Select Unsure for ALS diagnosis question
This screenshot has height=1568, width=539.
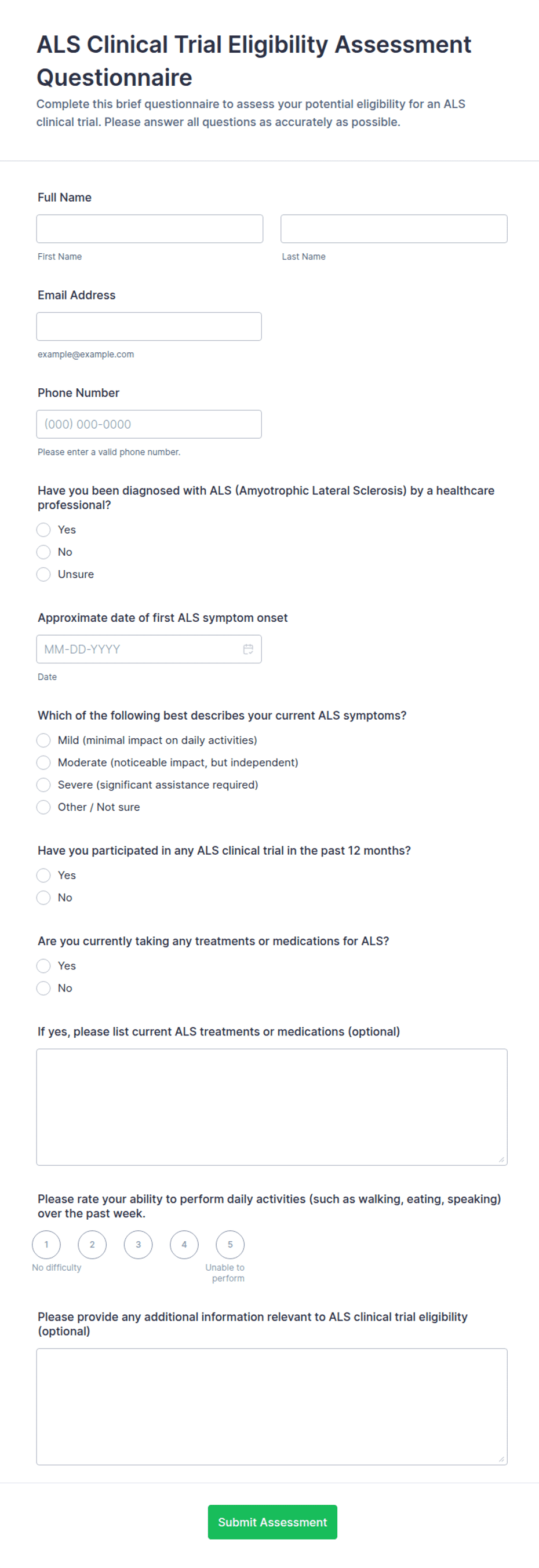(x=43, y=574)
